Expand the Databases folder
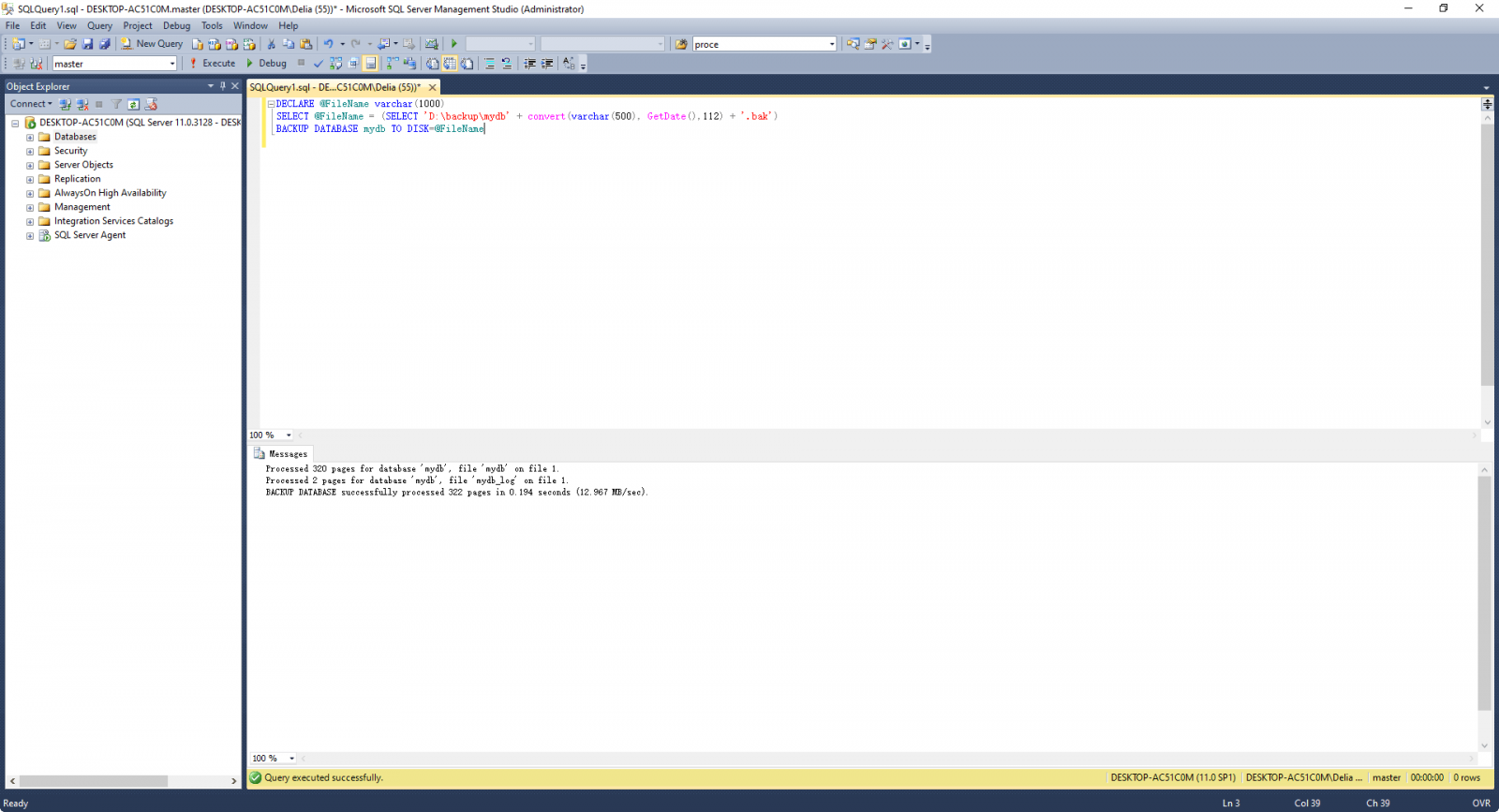Image resolution: width=1499 pixels, height=812 pixels. tap(30, 138)
